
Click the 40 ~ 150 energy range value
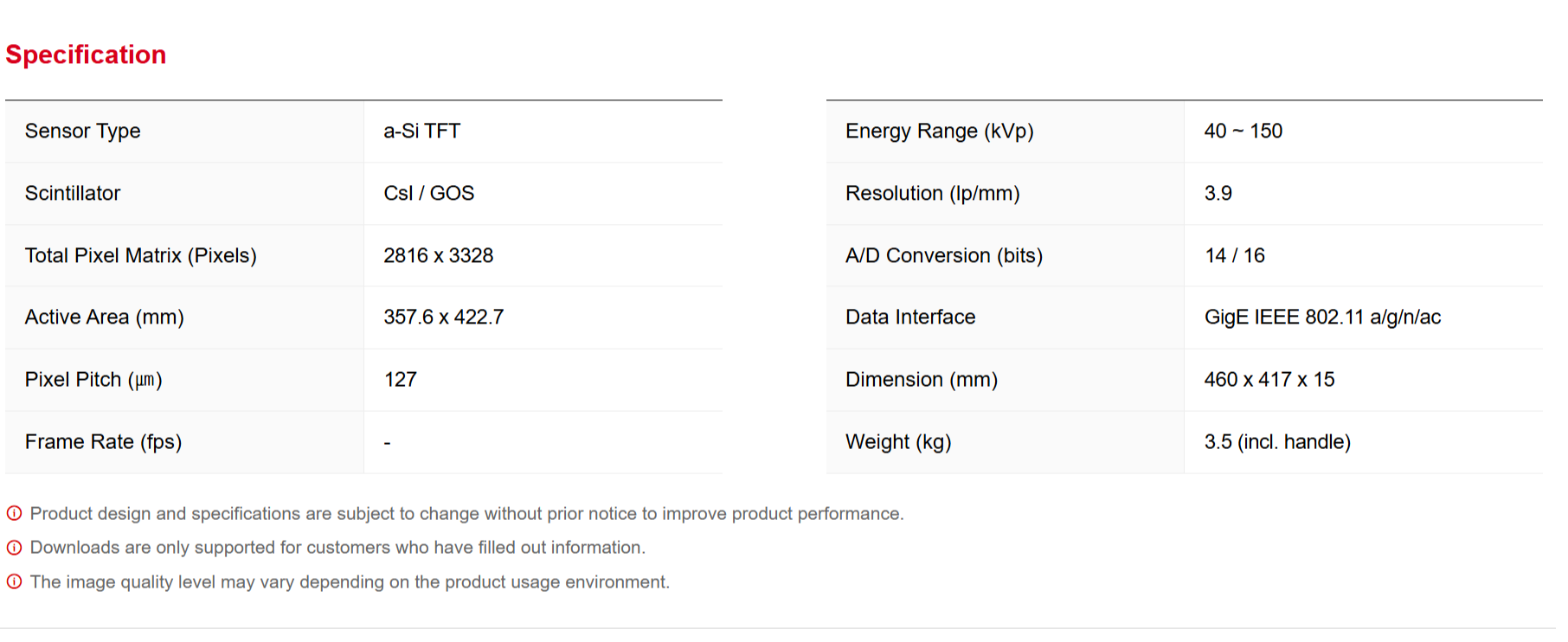tap(1243, 132)
